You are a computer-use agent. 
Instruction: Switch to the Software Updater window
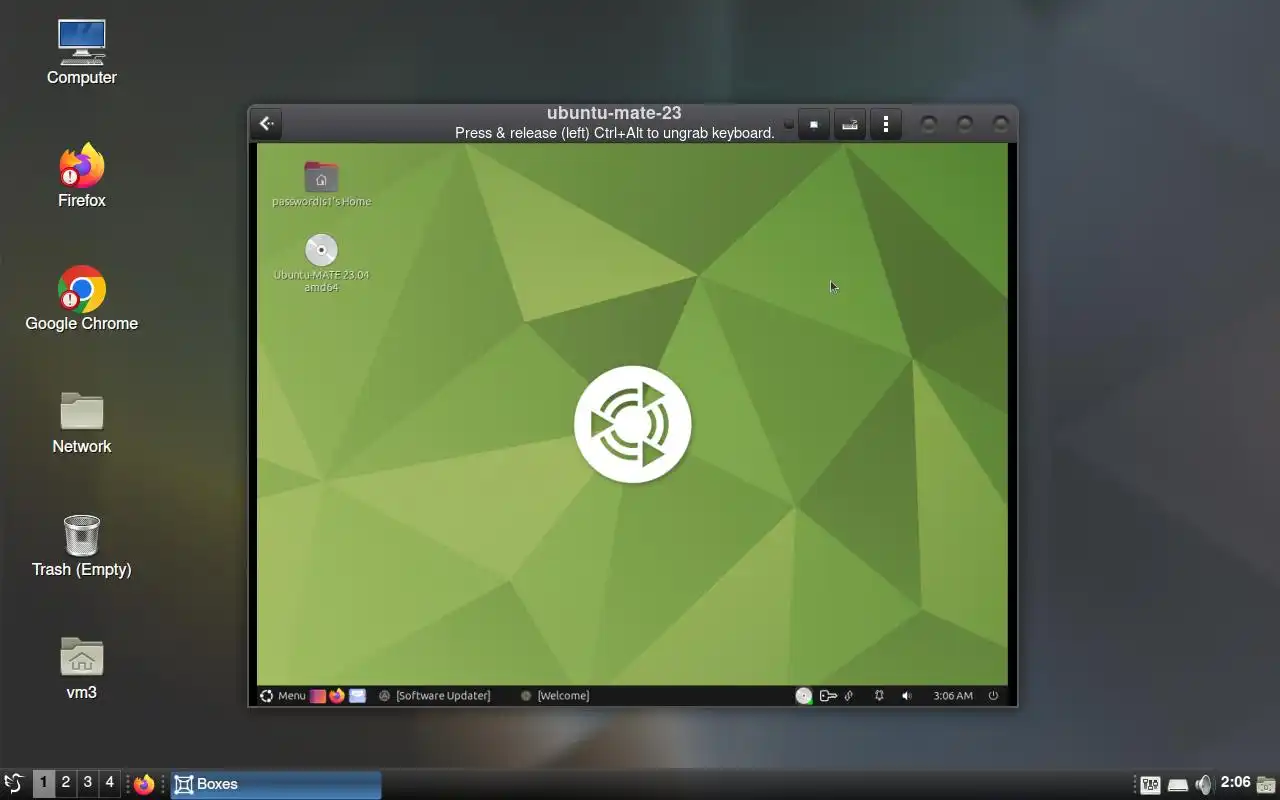coord(435,696)
